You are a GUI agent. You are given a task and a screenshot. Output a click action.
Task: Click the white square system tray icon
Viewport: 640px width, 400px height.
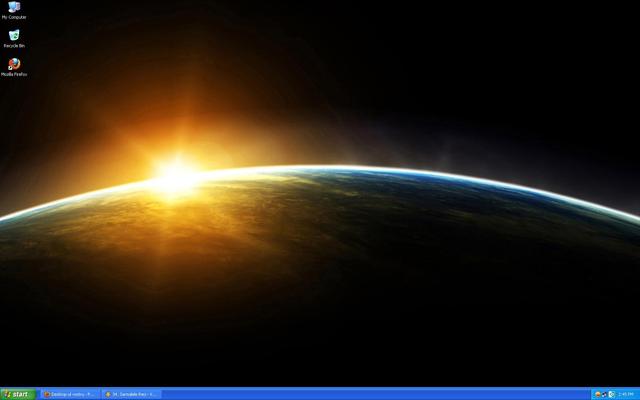pos(611,394)
